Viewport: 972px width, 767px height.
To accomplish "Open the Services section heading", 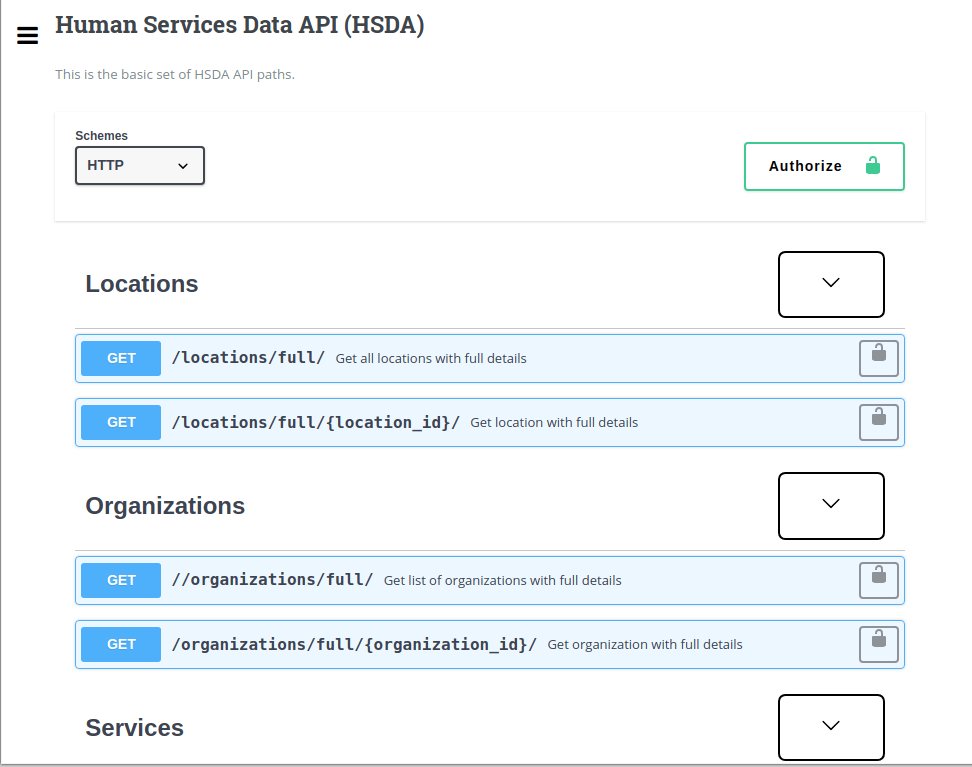I will tap(135, 728).
